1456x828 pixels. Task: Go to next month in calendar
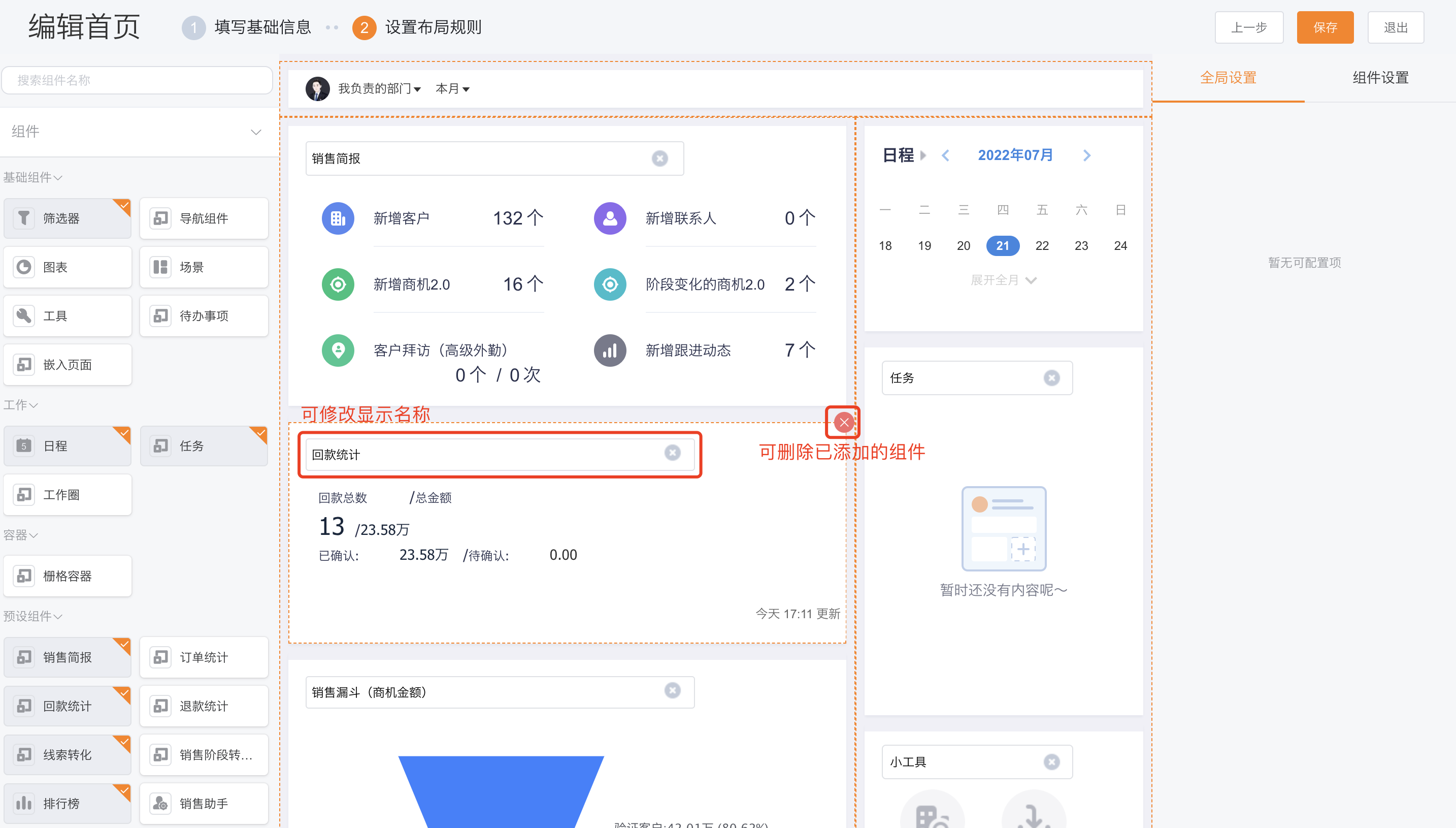point(1086,155)
